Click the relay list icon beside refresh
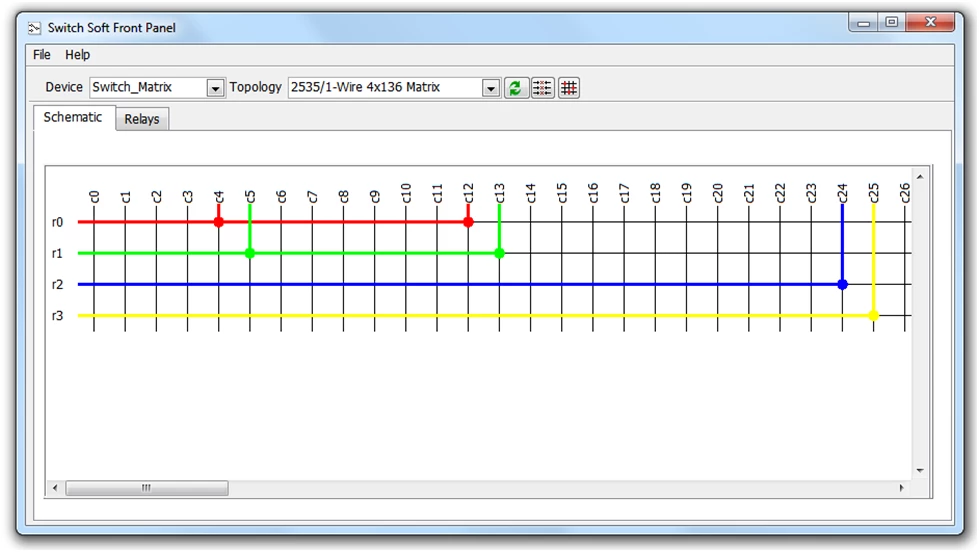Image resolution: width=979 pixels, height=552 pixels. click(542, 88)
